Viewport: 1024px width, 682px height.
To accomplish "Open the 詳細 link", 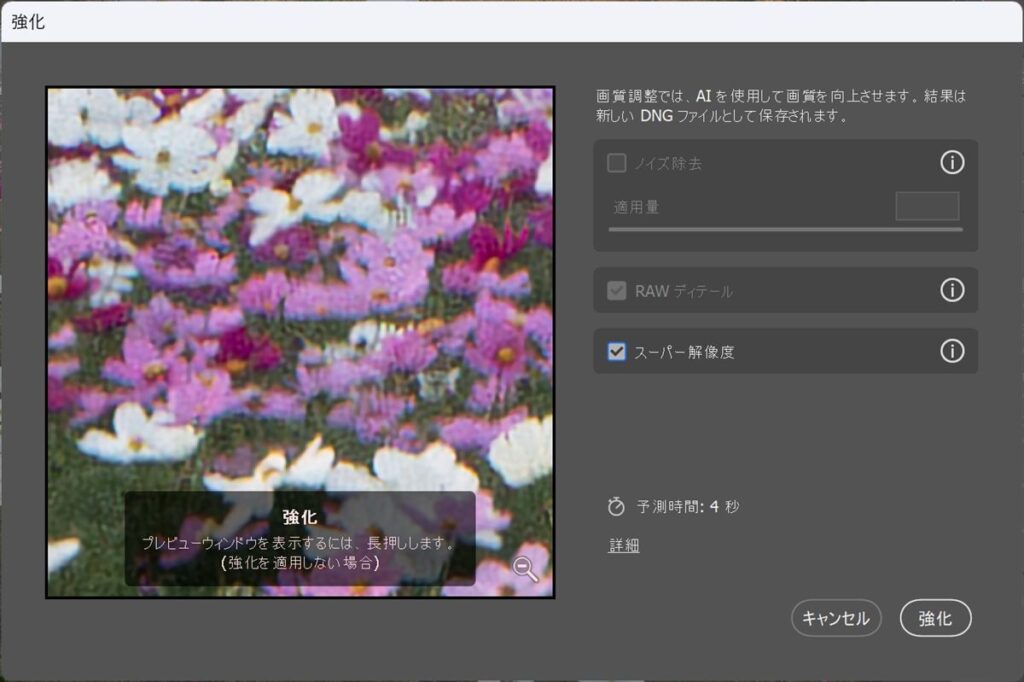I will [x=624, y=545].
